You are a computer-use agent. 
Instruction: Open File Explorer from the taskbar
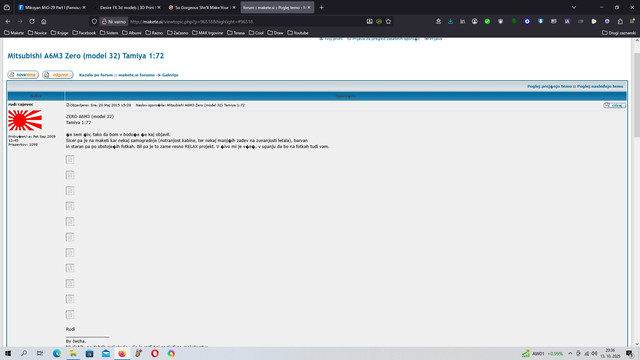point(73,353)
